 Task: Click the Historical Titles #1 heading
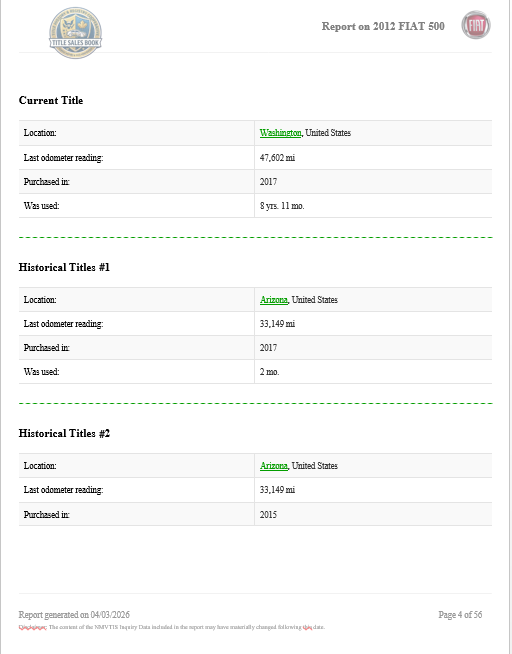coord(64,267)
